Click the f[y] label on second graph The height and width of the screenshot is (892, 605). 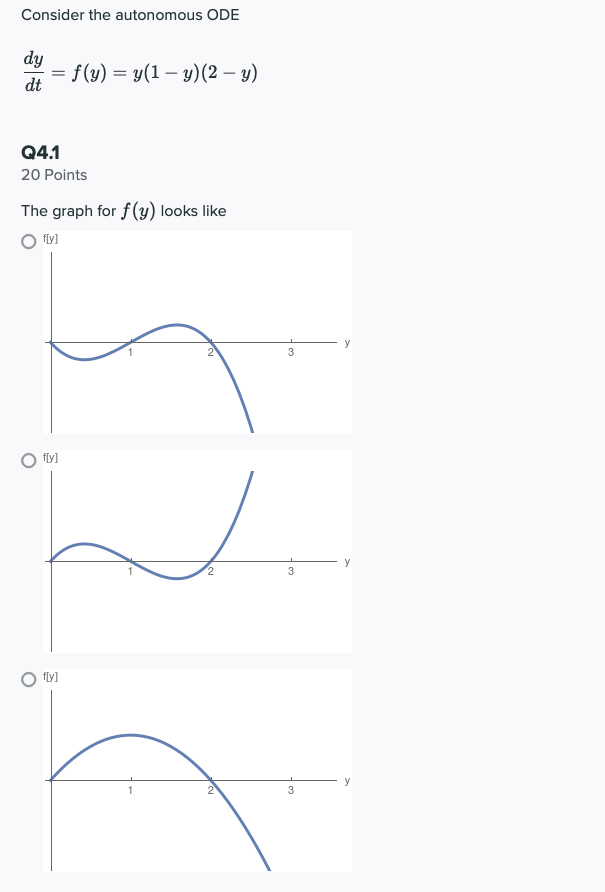coord(48,460)
